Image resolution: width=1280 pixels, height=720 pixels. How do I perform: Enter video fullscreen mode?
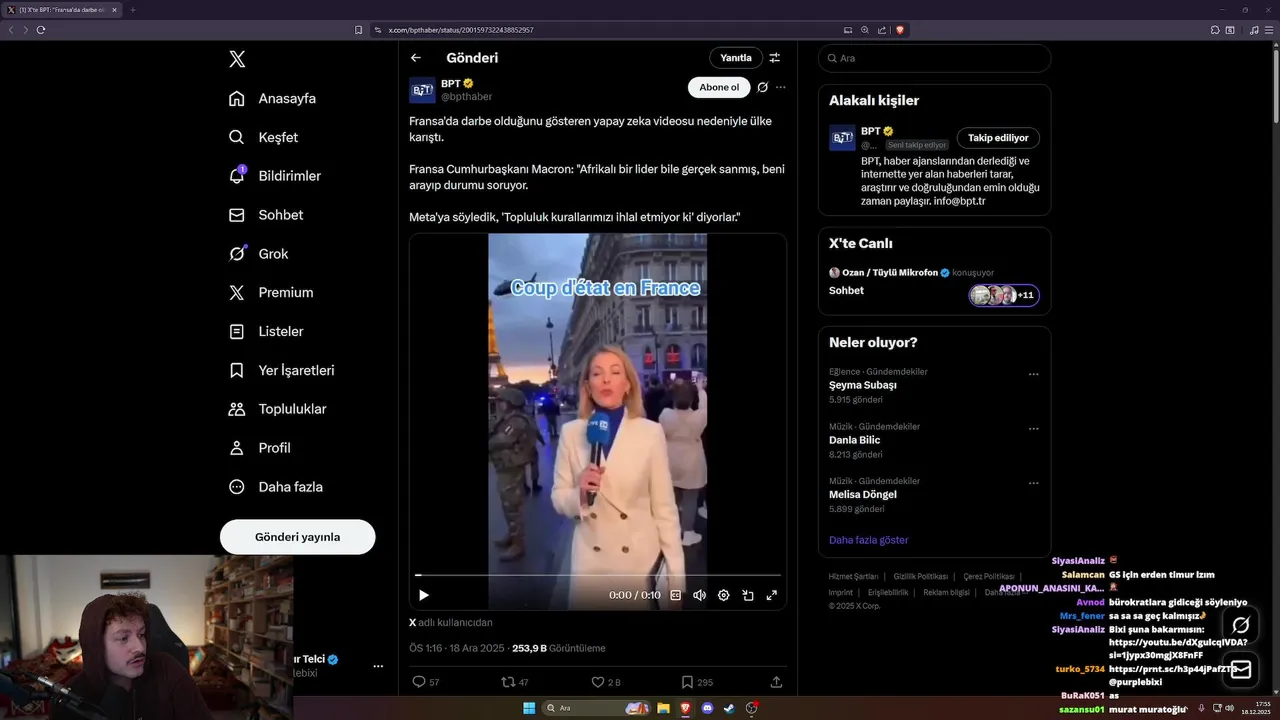tap(772, 595)
